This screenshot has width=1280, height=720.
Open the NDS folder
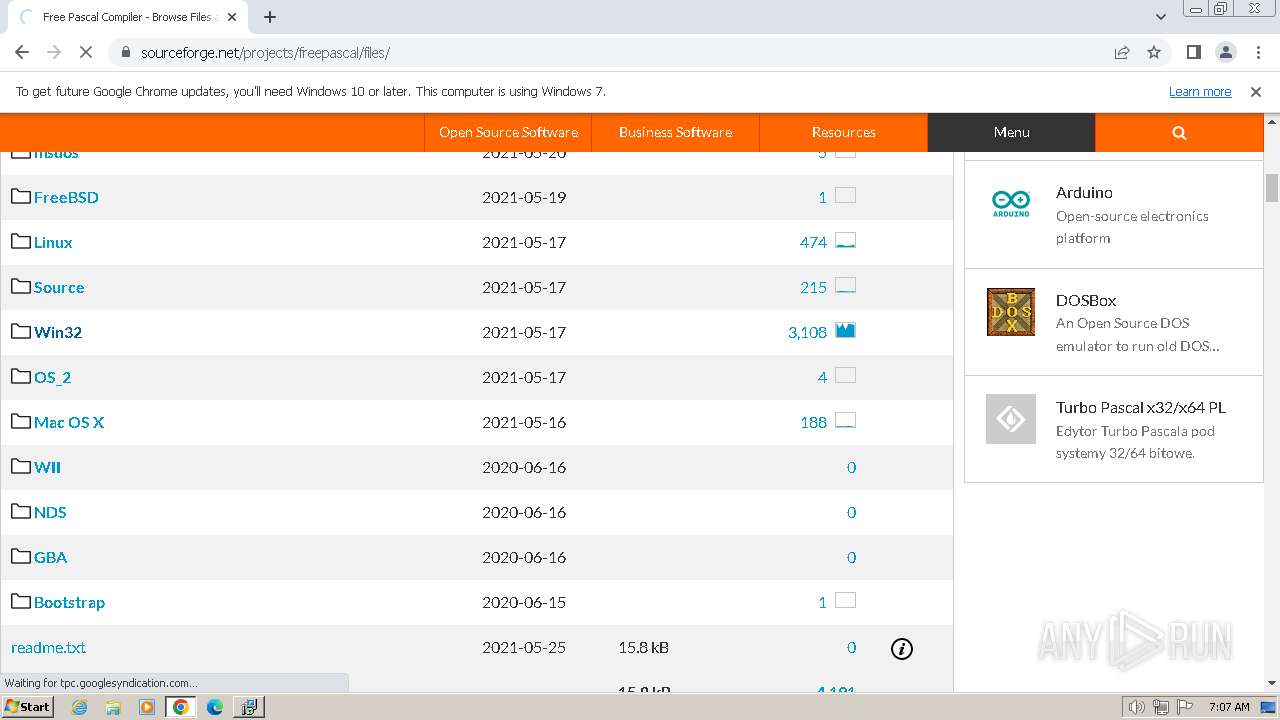point(50,512)
